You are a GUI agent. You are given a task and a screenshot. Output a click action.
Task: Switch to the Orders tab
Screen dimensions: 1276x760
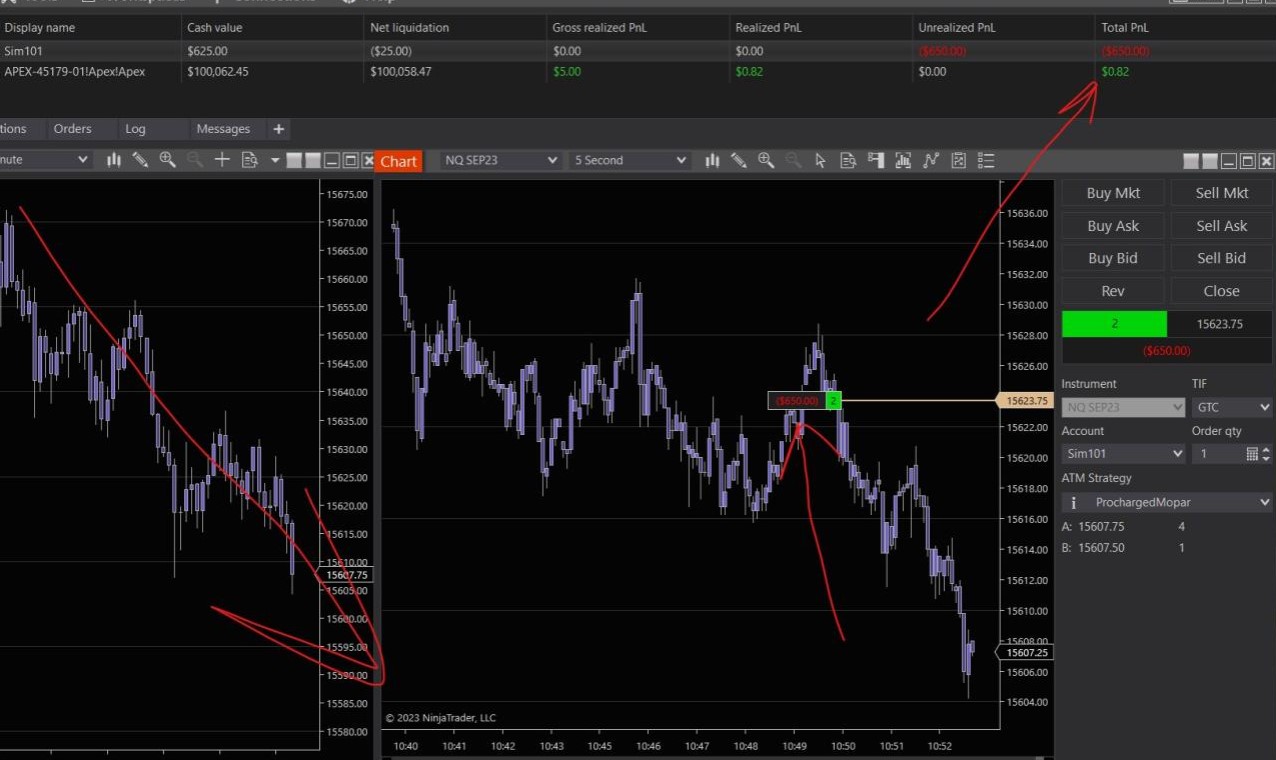[x=72, y=129]
